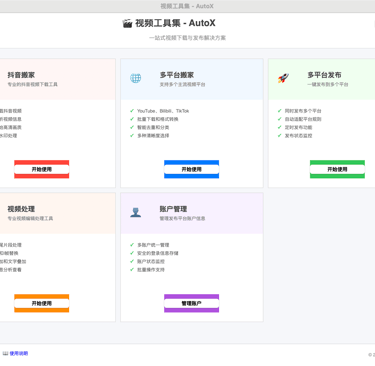Open account management via purple 管理账户 button
This screenshot has width=375, height=366.
click(191, 303)
